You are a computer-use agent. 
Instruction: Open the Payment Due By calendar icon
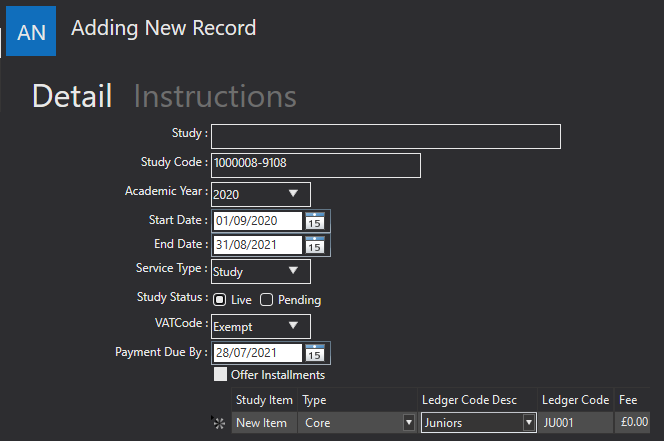tap(315, 353)
